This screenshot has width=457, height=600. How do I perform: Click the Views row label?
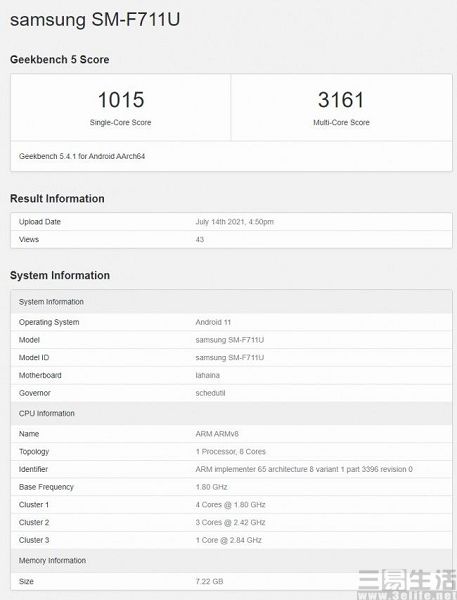tap(29, 240)
